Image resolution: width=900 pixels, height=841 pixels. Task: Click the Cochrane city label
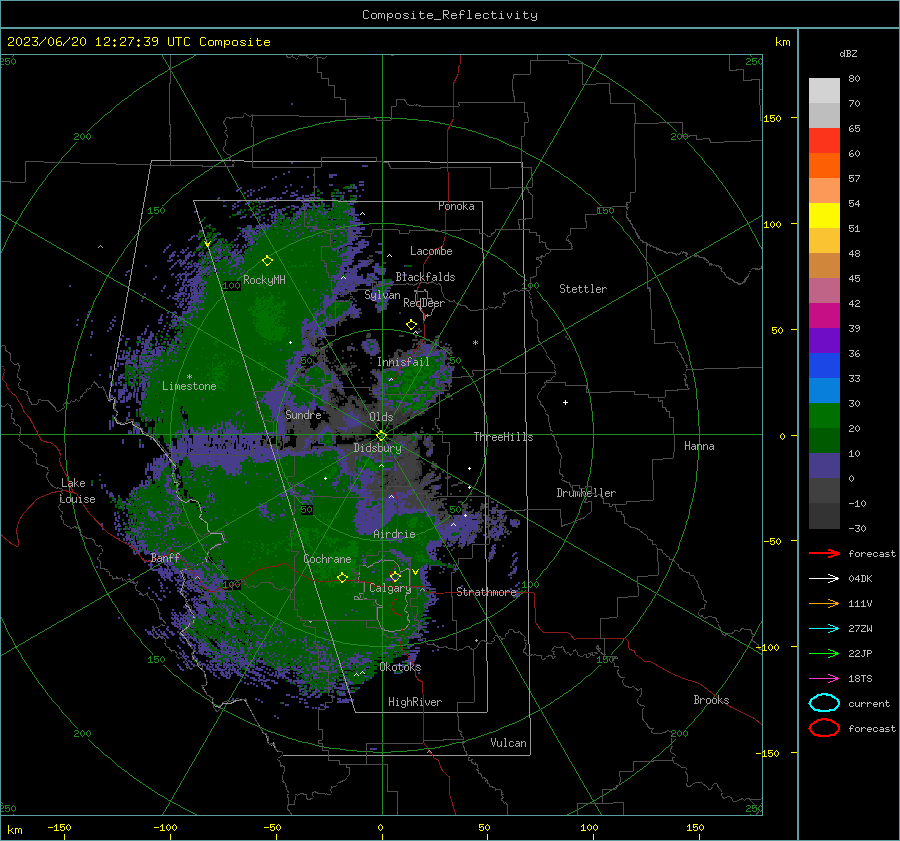point(327,559)
